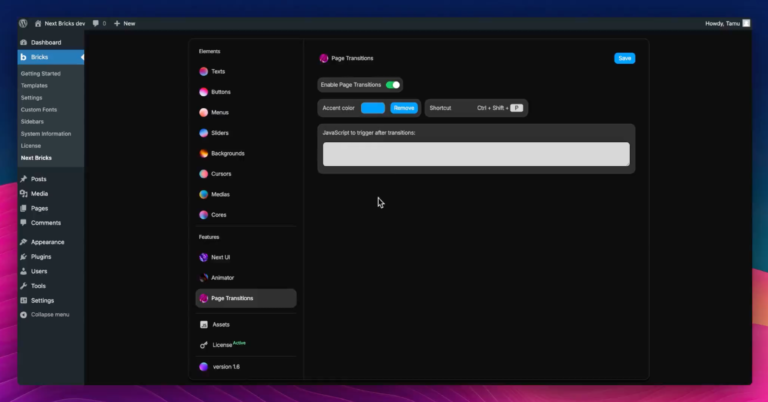Viewport: 768px width, 402px height.
Task: Open the Bricks Settings submenu item
Action: 31,97
